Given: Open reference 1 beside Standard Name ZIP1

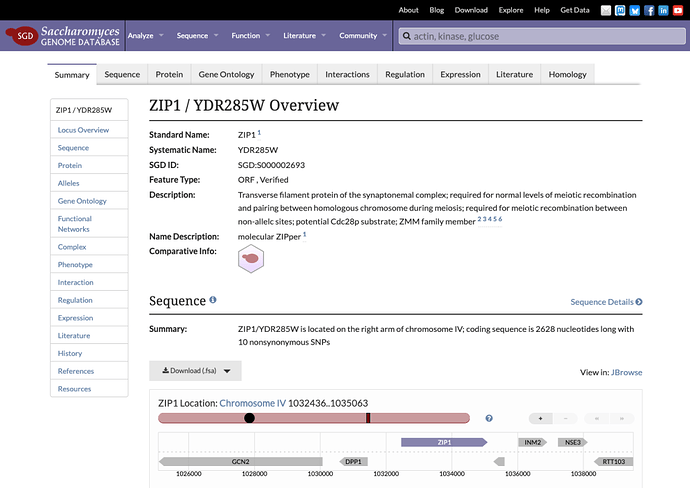Looking at the screenshot, I should pos(259,132).
